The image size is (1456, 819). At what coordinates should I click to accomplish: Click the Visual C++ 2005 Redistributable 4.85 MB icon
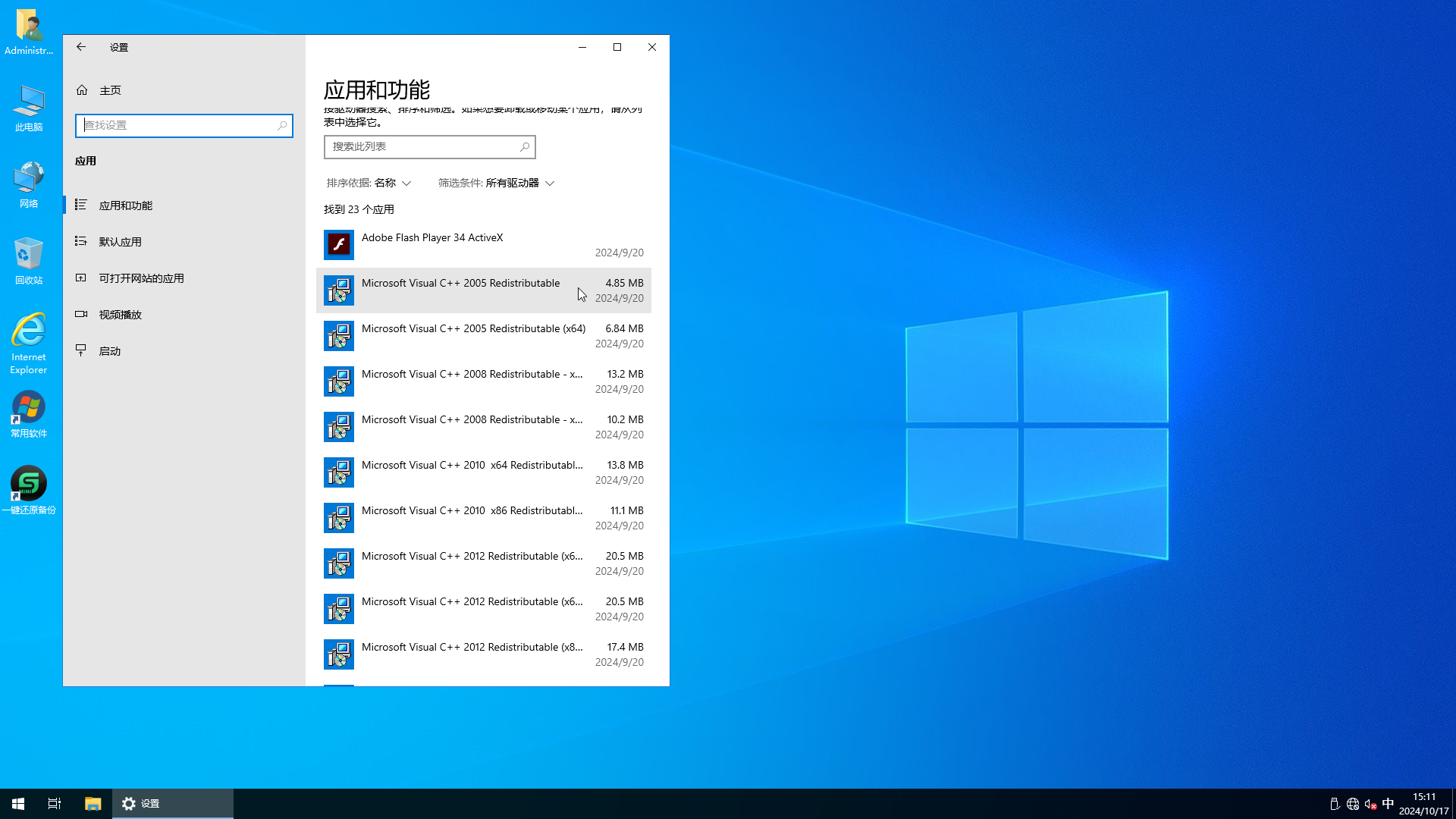[x=339, y=290]
